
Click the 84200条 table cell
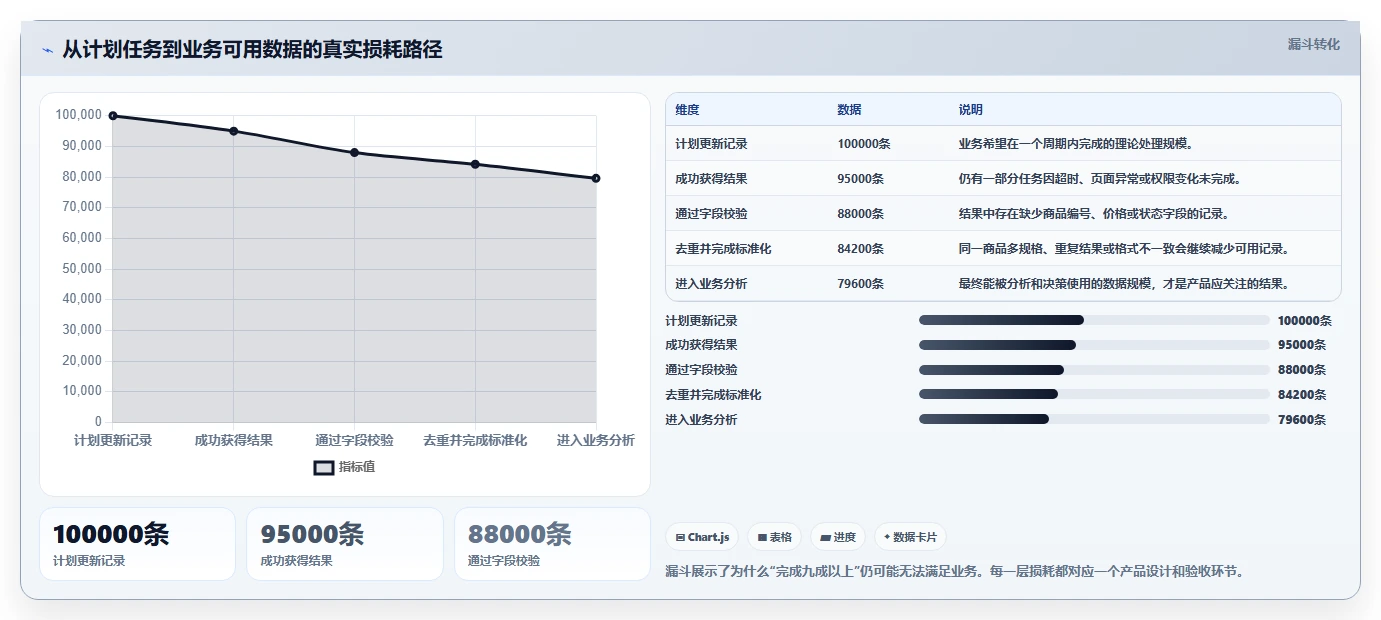click(861, 249)
